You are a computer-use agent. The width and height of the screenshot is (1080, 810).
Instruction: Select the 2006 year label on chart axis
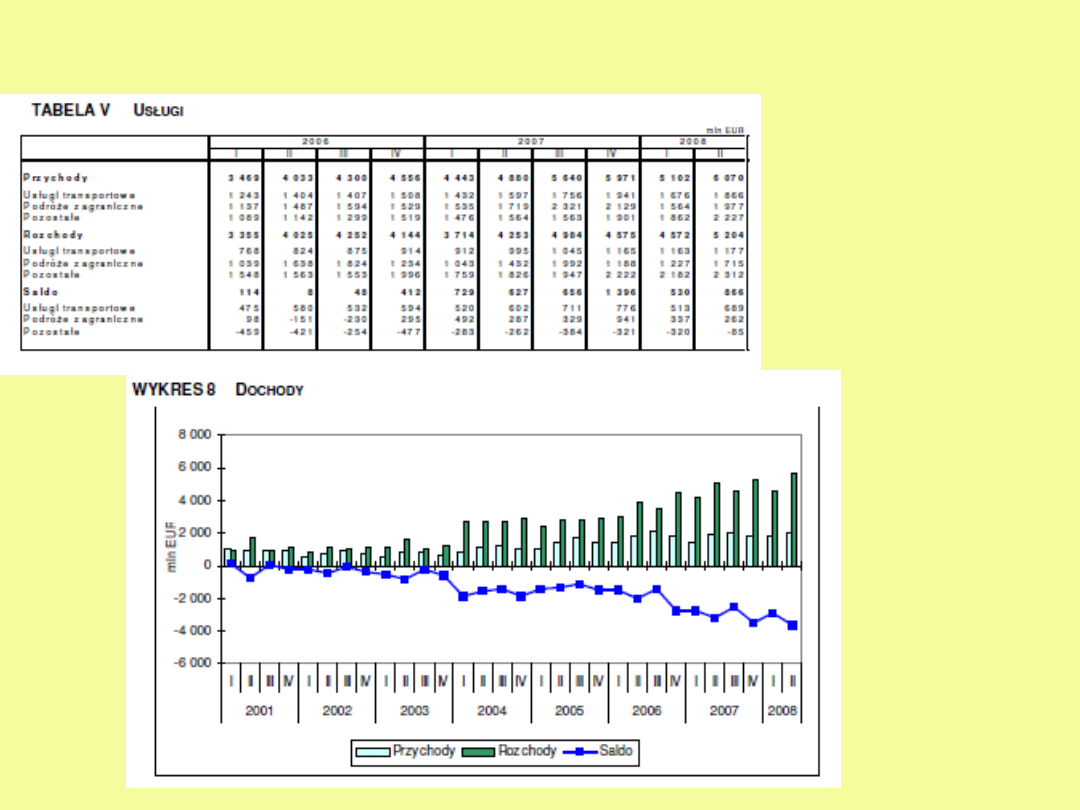point(646,711)
